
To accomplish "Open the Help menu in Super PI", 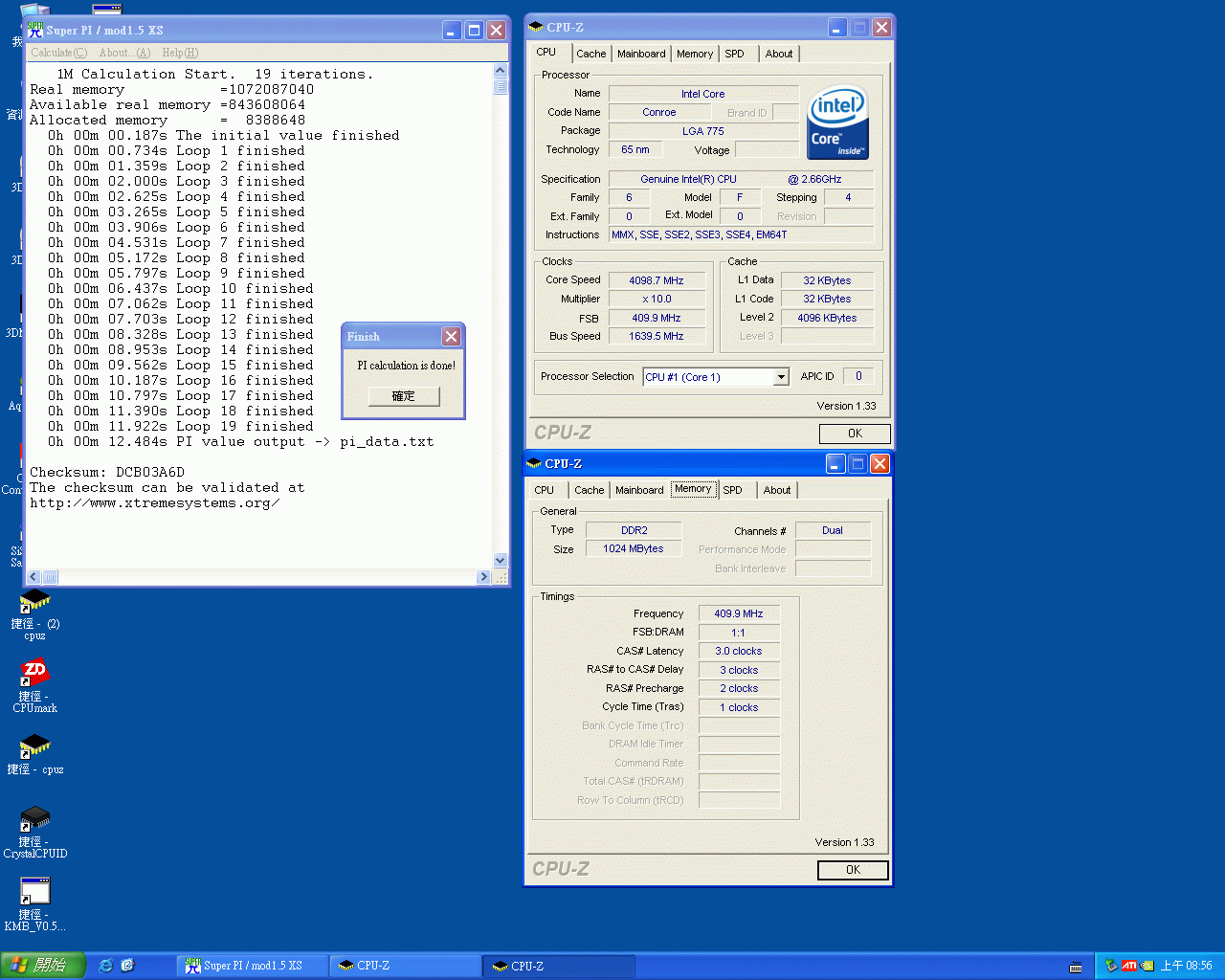I will (x=180, y=53).
